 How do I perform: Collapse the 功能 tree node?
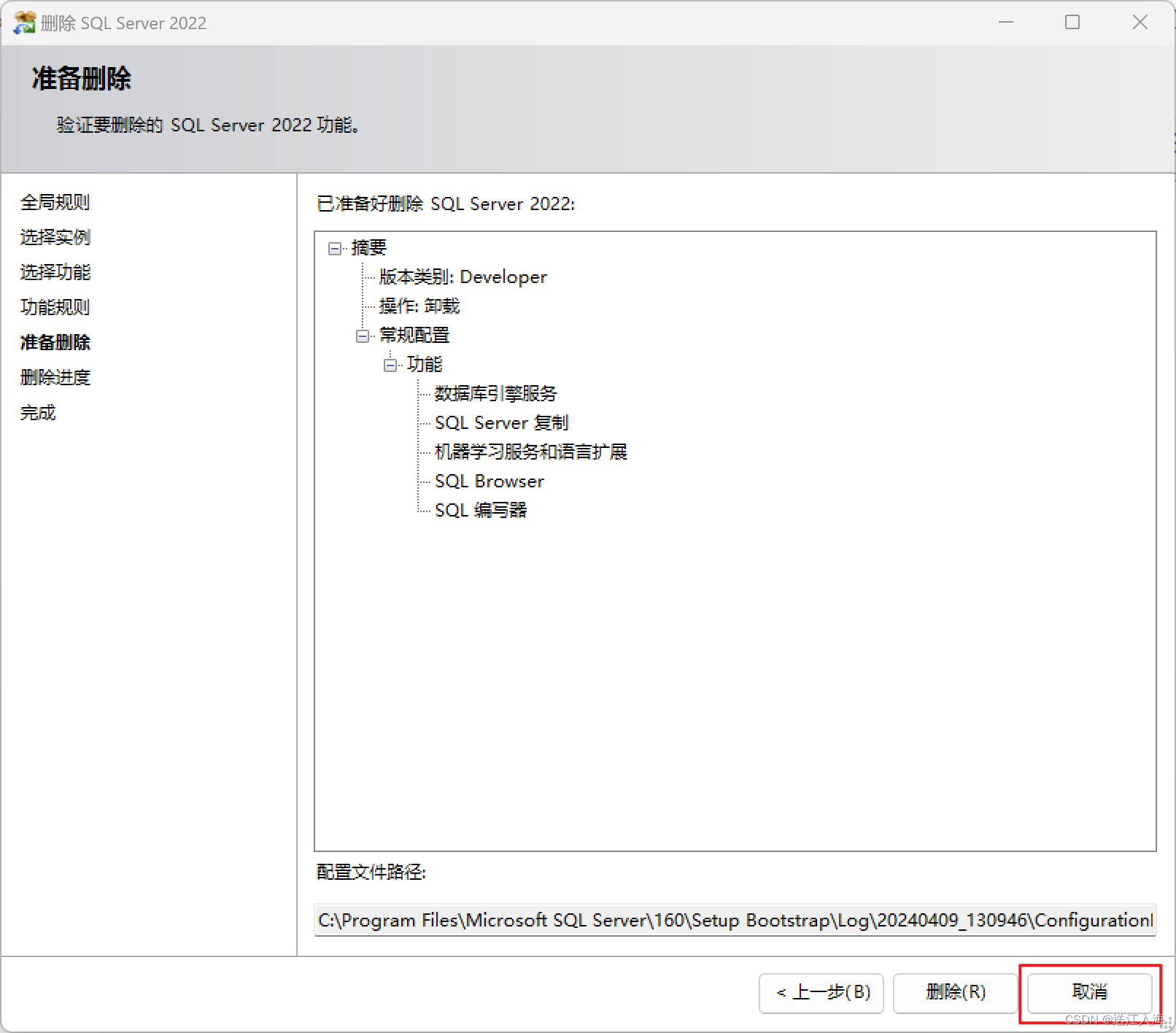click(x=390, y=365)
